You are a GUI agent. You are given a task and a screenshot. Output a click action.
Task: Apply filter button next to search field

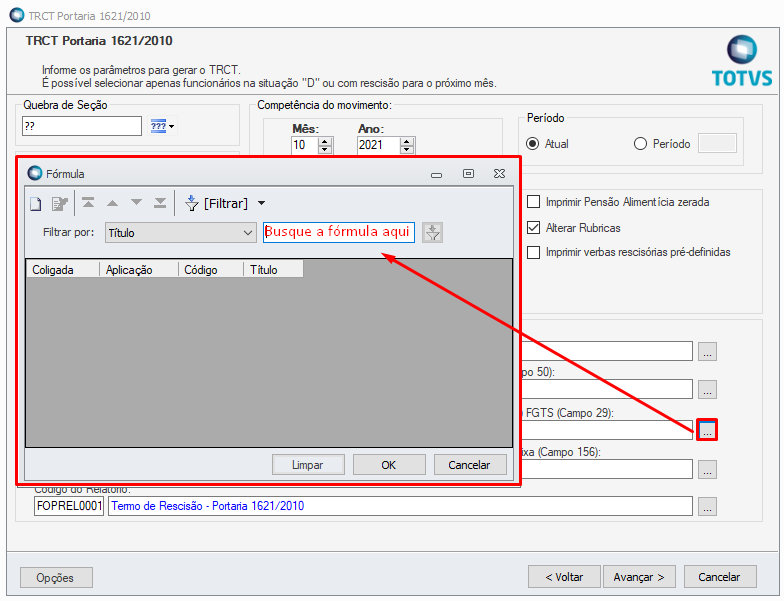pyautogui.click(x=432, y=232)
